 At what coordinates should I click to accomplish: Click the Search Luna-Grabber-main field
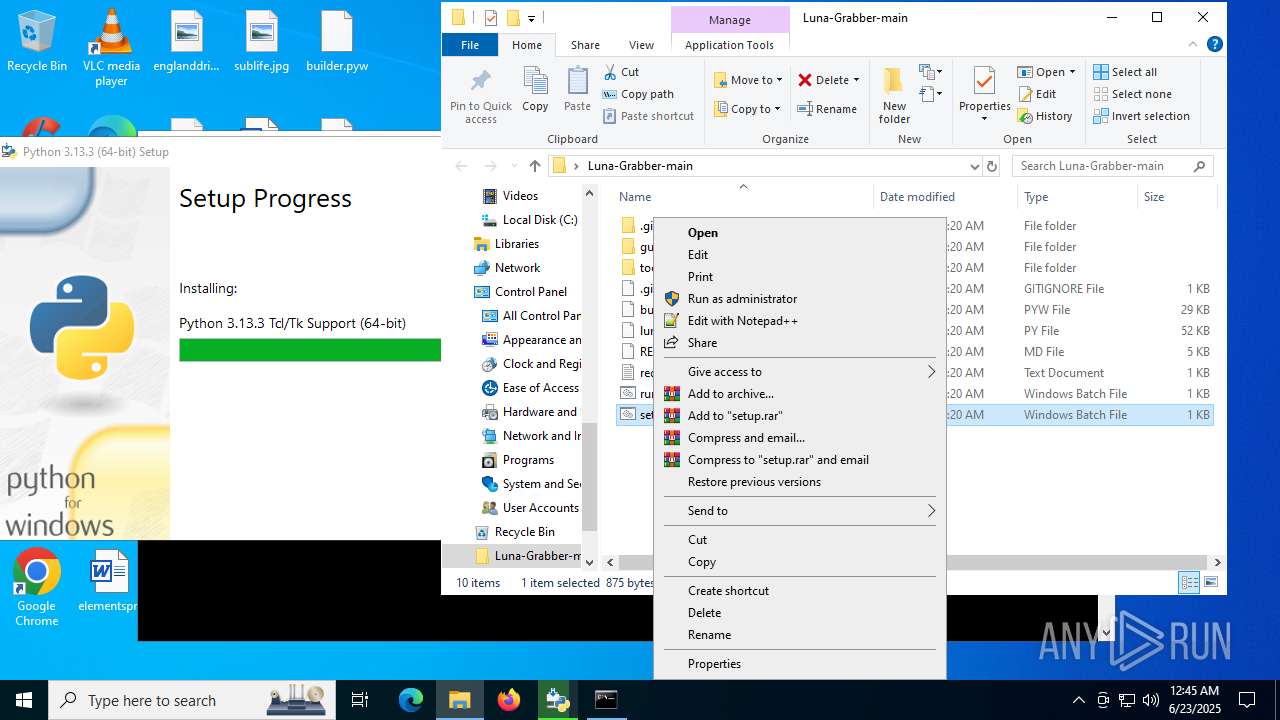(1112, 166)
